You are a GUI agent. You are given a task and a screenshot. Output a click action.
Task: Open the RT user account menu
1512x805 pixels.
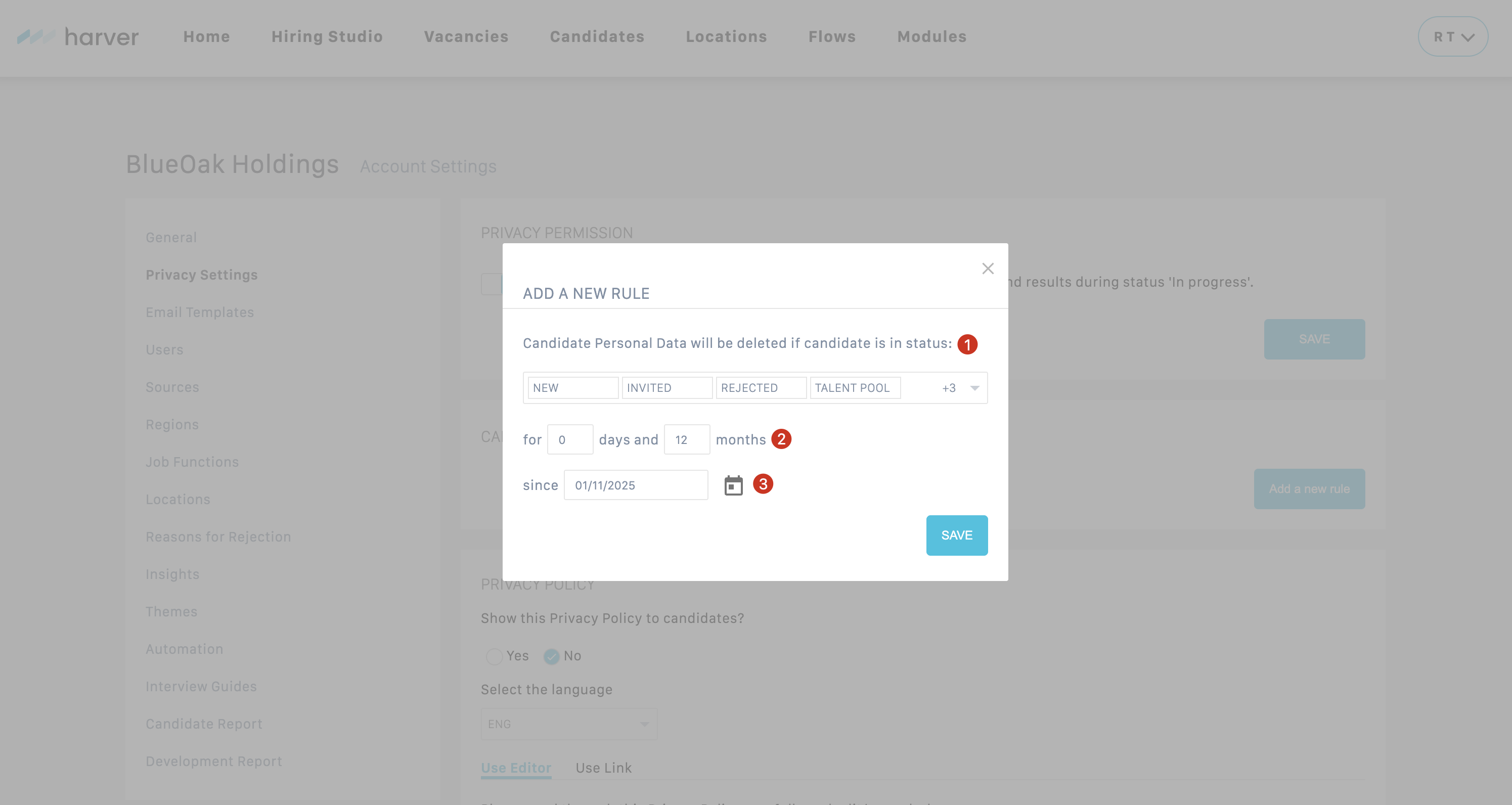1453,37
